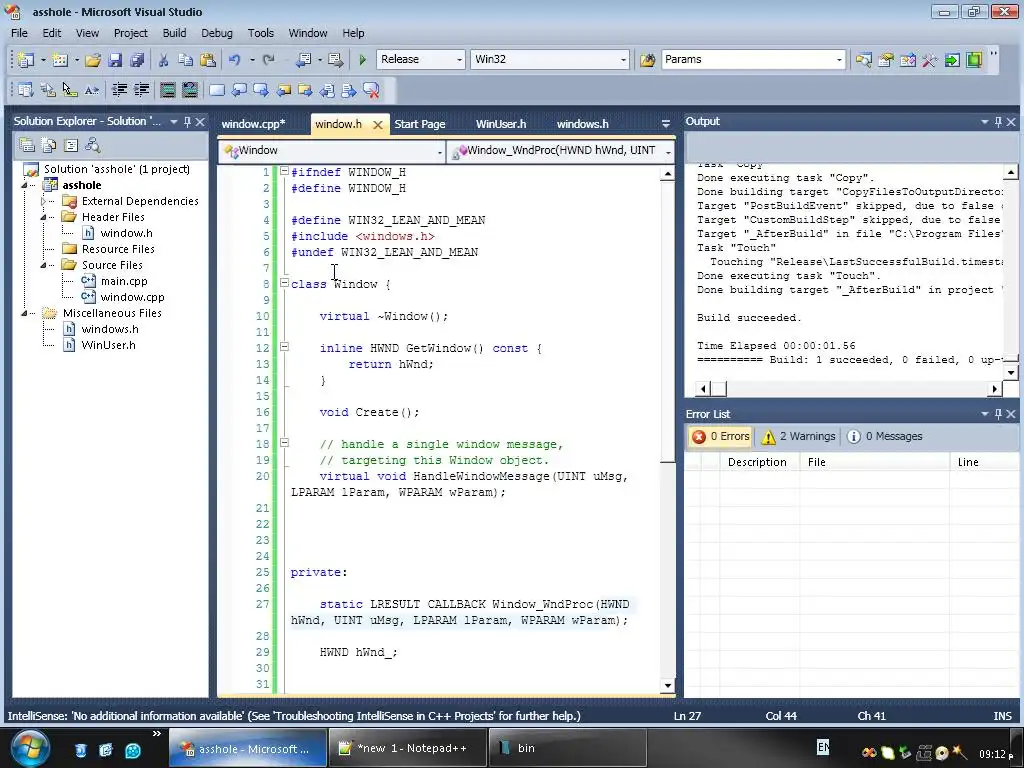The width and height of the screenshot is (1024, 768).
Task: Cut the selection with the scissors icon
Action: coord(163,59)
